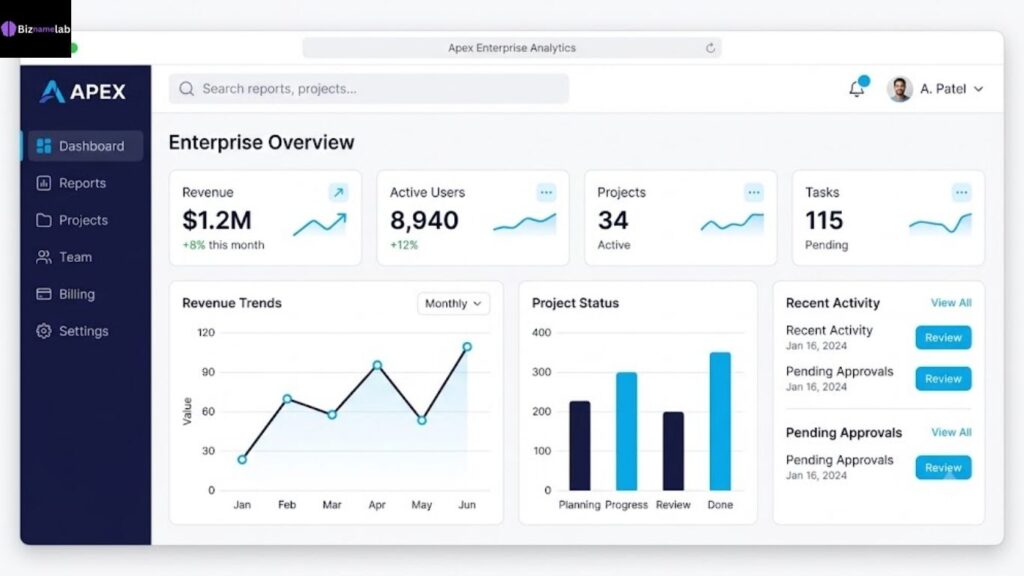Expand the A. Patel account dropdown chevron
1024x576 pixels.
978,89
